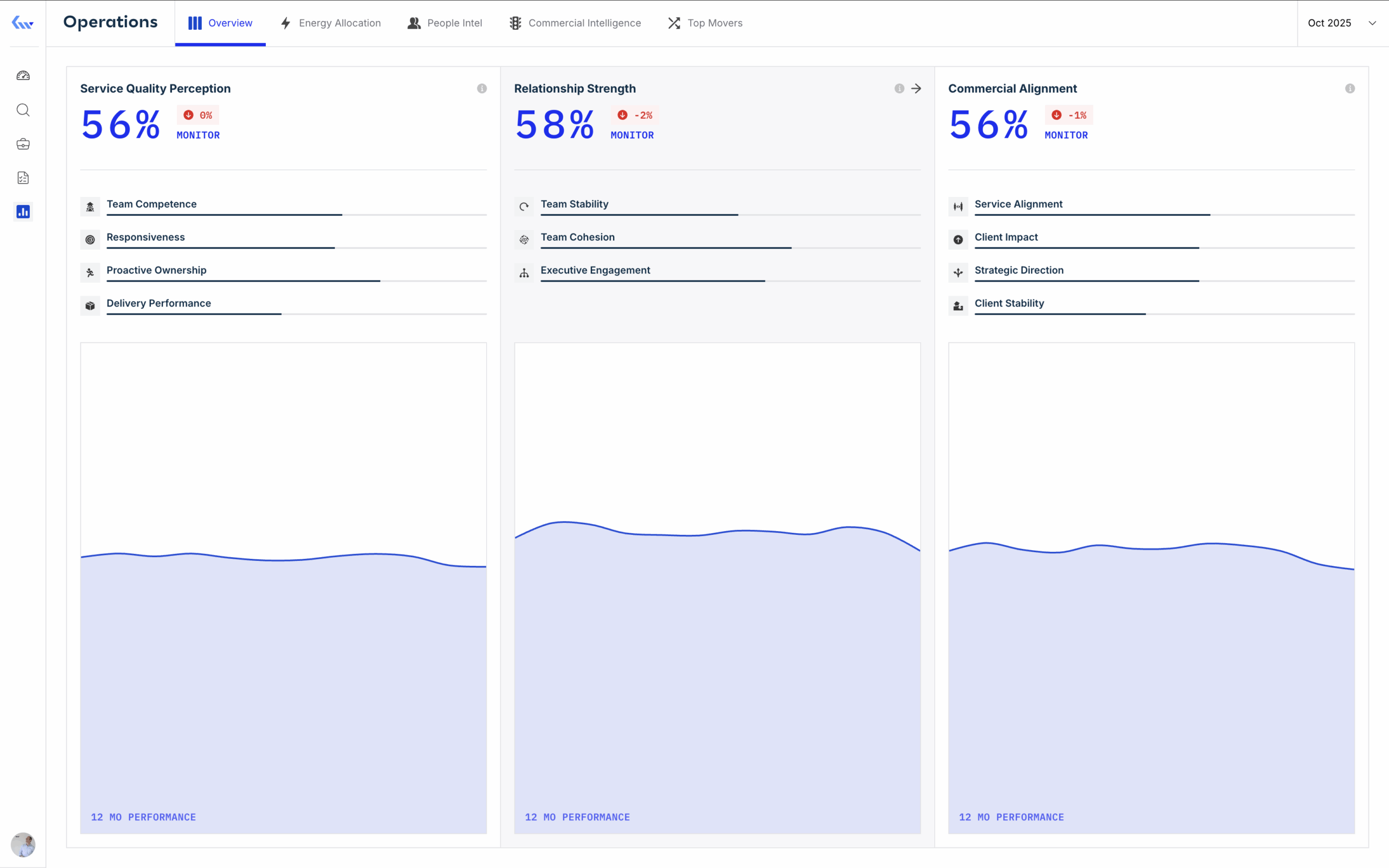The width and height of the screenshot is (1389, 868).
Task: Expand the Commercial Alignment info tooltip
Action: [1350, 88]
